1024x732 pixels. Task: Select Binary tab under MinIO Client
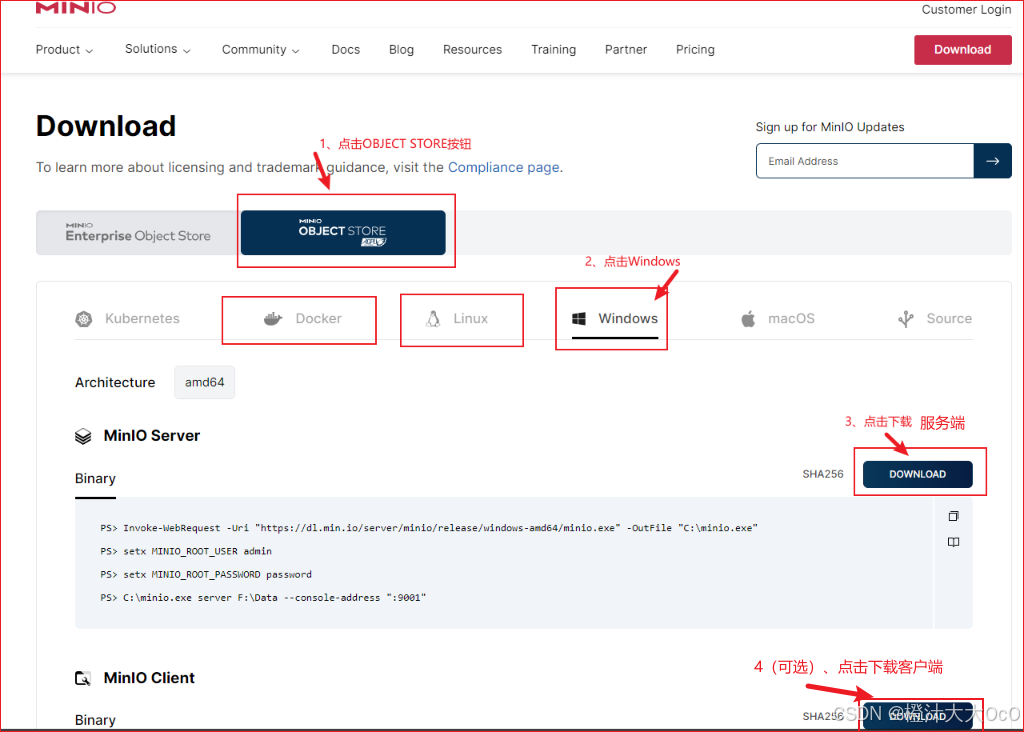[x=95, y=720]
